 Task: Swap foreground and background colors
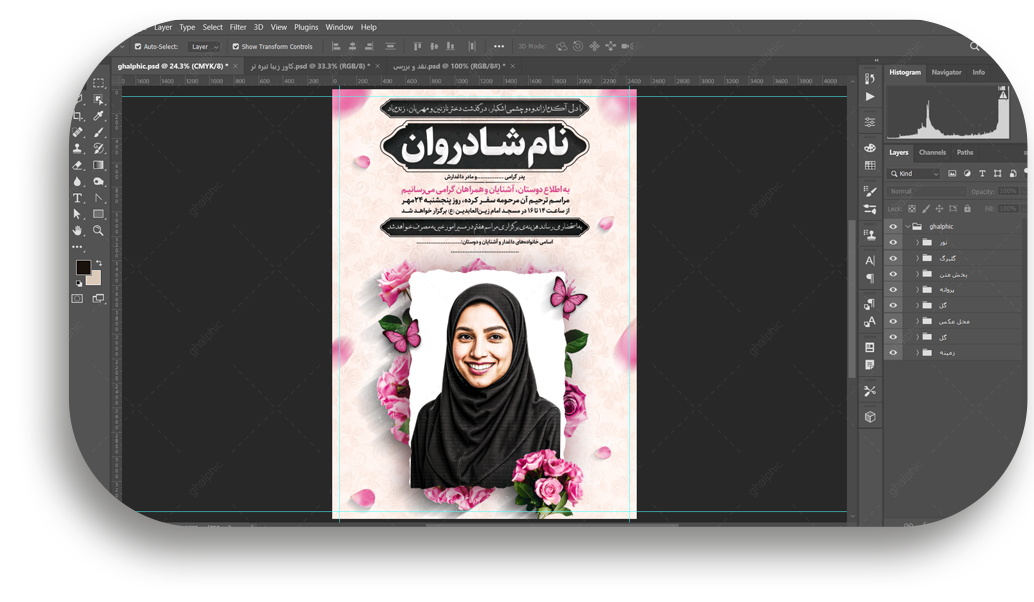[98, 263]
